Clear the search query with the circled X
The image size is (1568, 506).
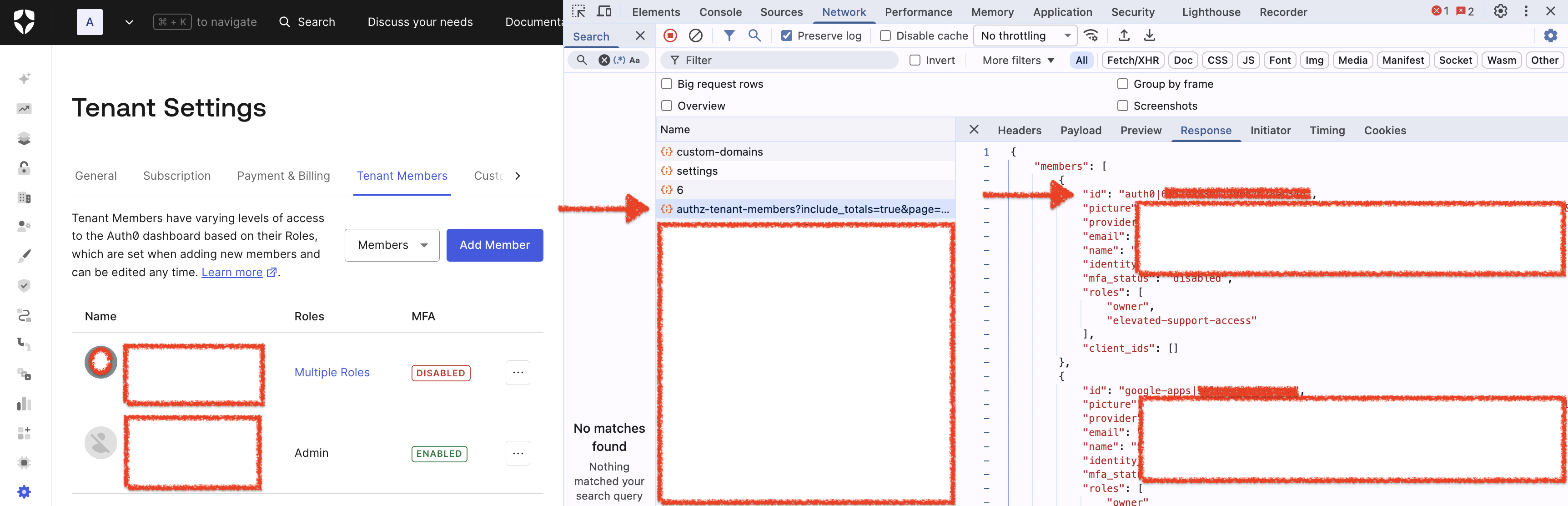[x=604, y=60]
